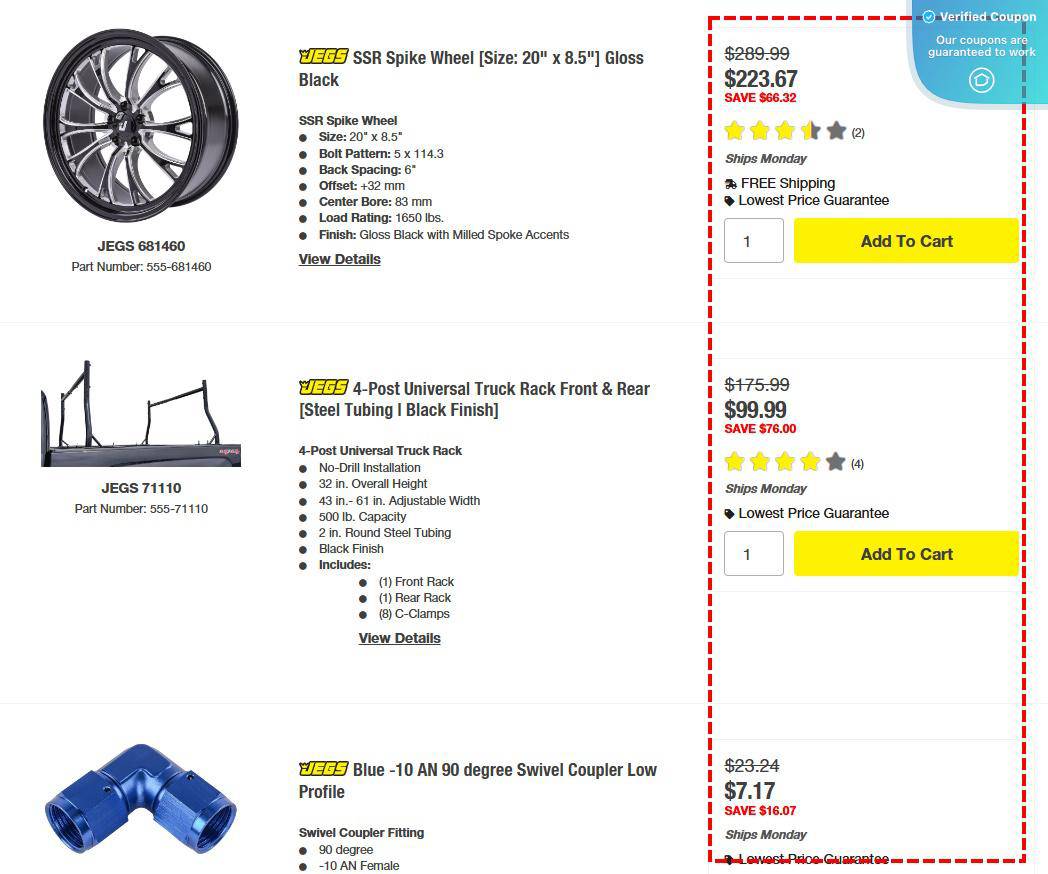Open the (4) reviews for the truck rack
This screenshot has height=874, width=1048.
coord(857,463)
